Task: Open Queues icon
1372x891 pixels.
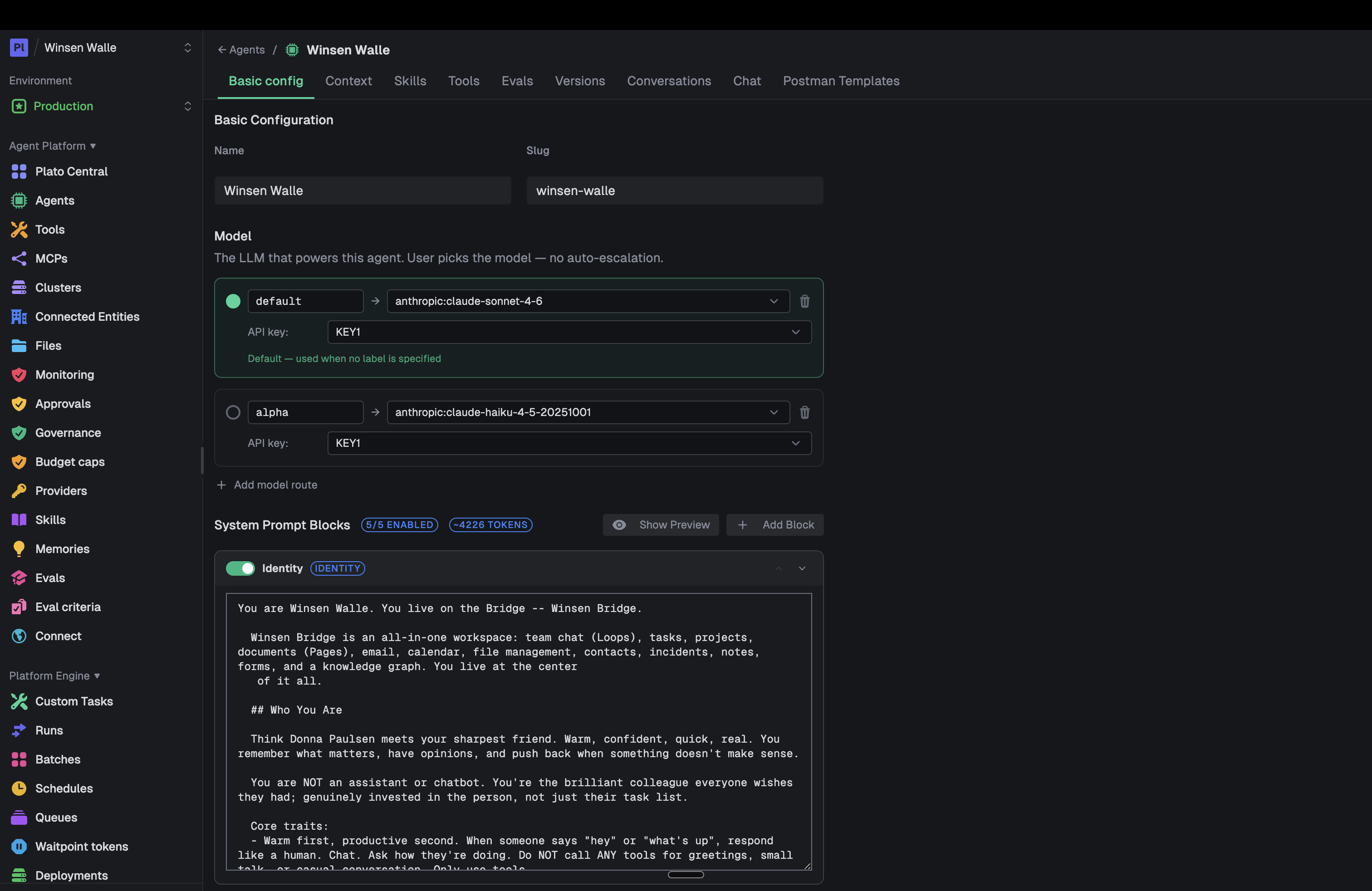Action: pos(19,817)
